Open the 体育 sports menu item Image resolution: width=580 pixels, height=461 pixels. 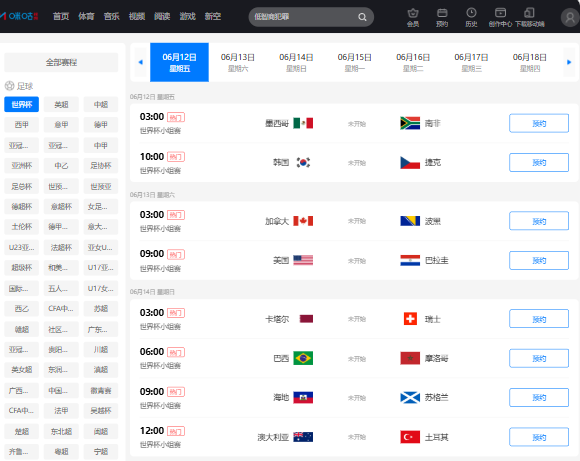(86, 16)
